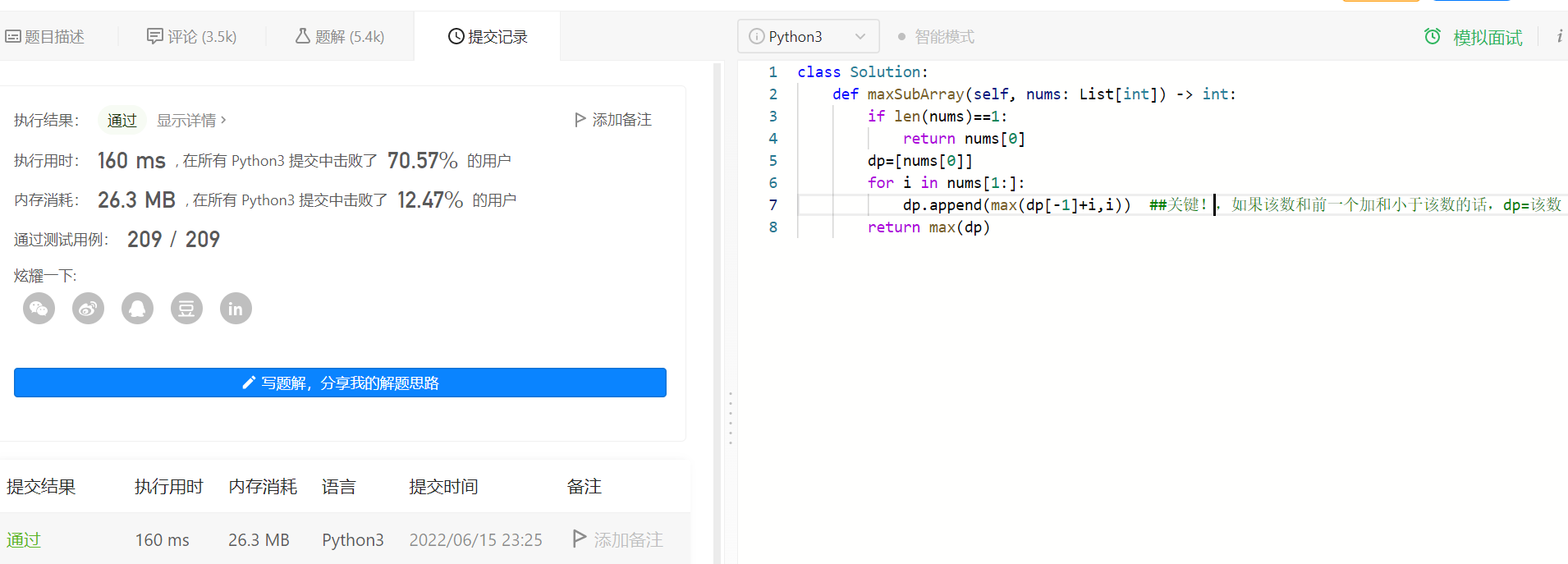1568x564 pixels.
Task: Expand 显示详情 result details
Action: click(x=191, y=121)
